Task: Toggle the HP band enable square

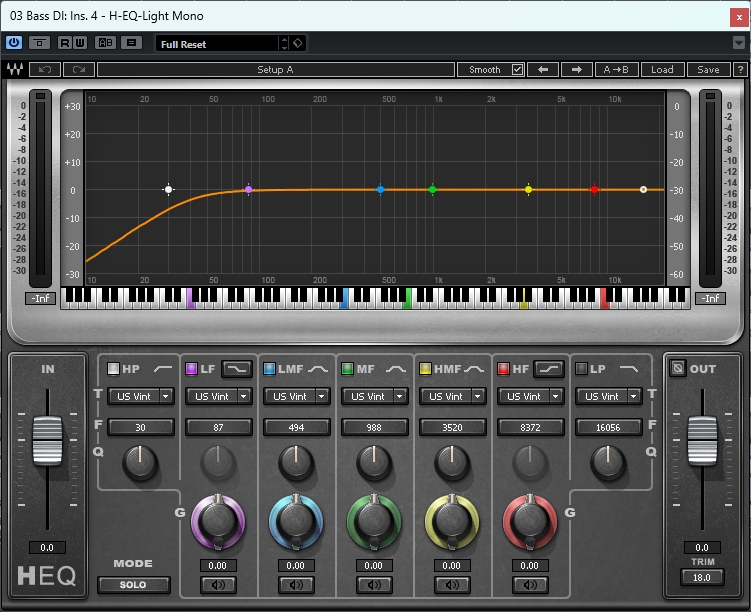Action: click(113, 369)
